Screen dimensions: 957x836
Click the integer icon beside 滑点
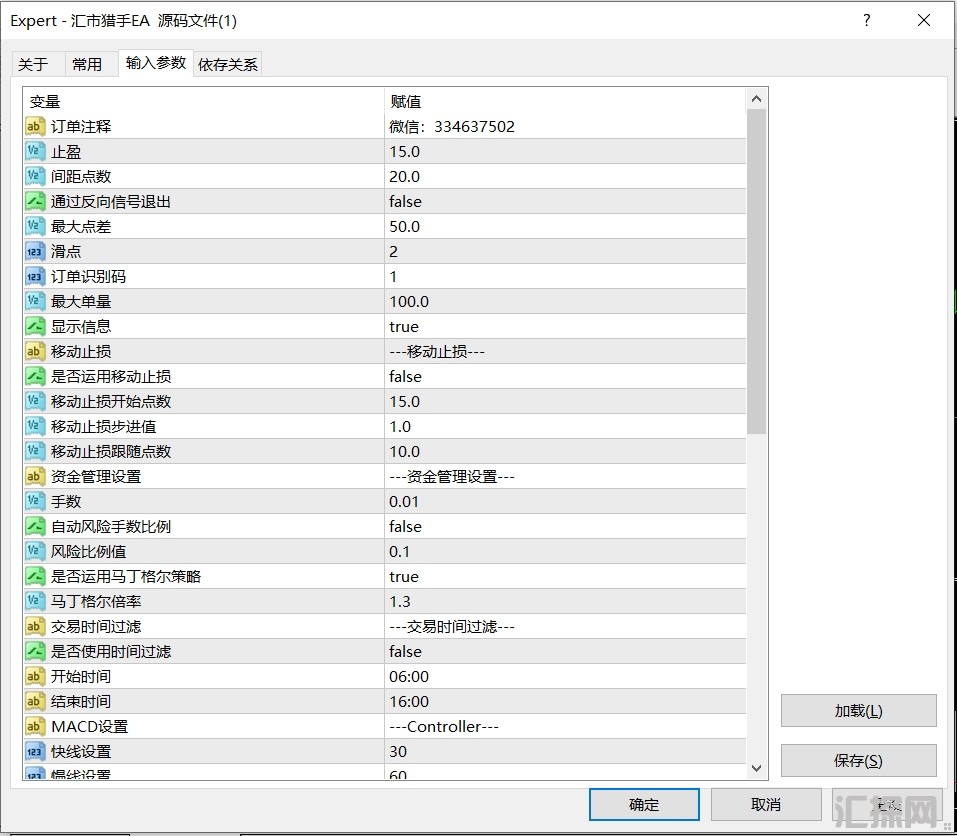[x=35, y=251]
